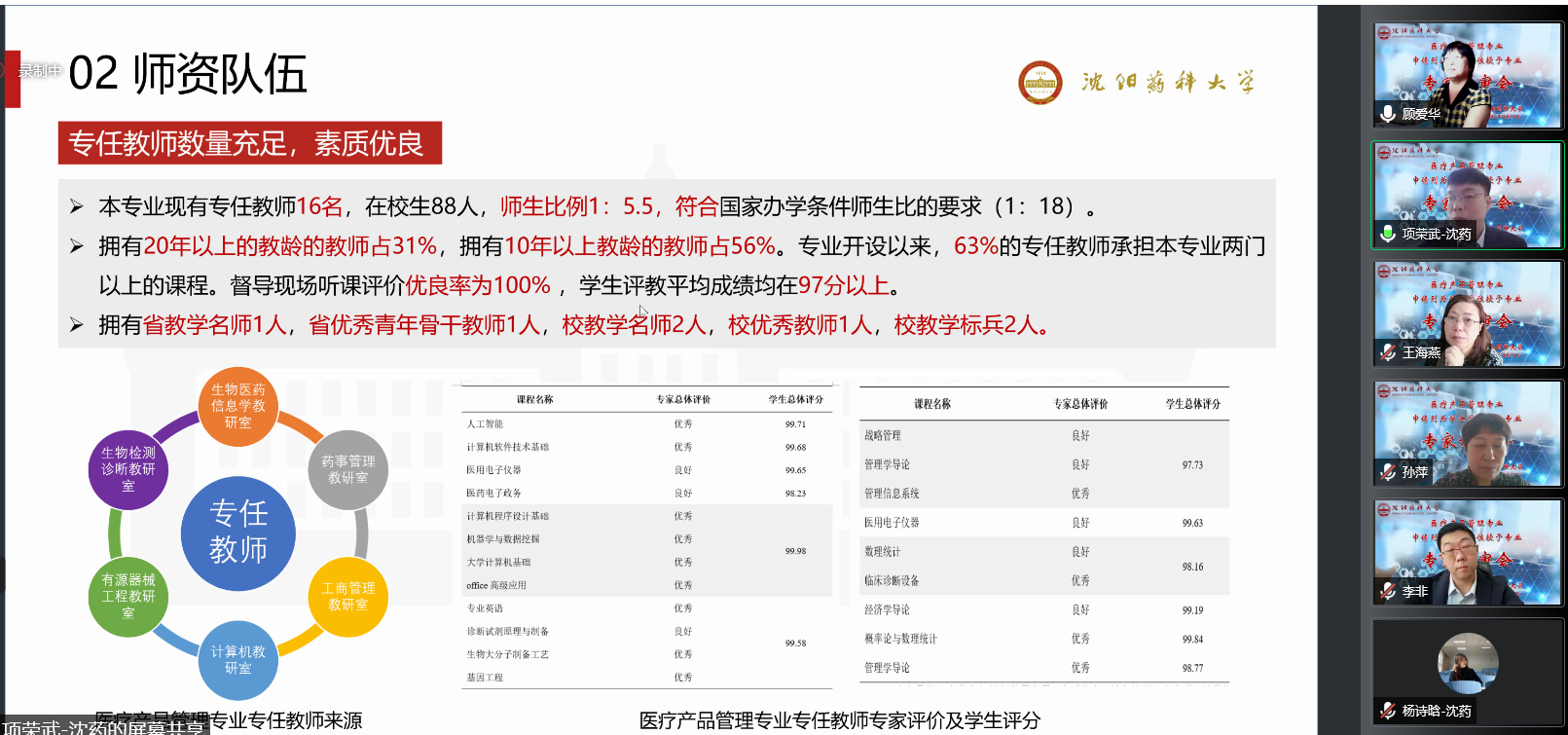The height and width of the screenshot is (735, 1568).
Task: Click 顾爱华's microphone icon
Action: pyautogui.click(x=1388, y=114)
